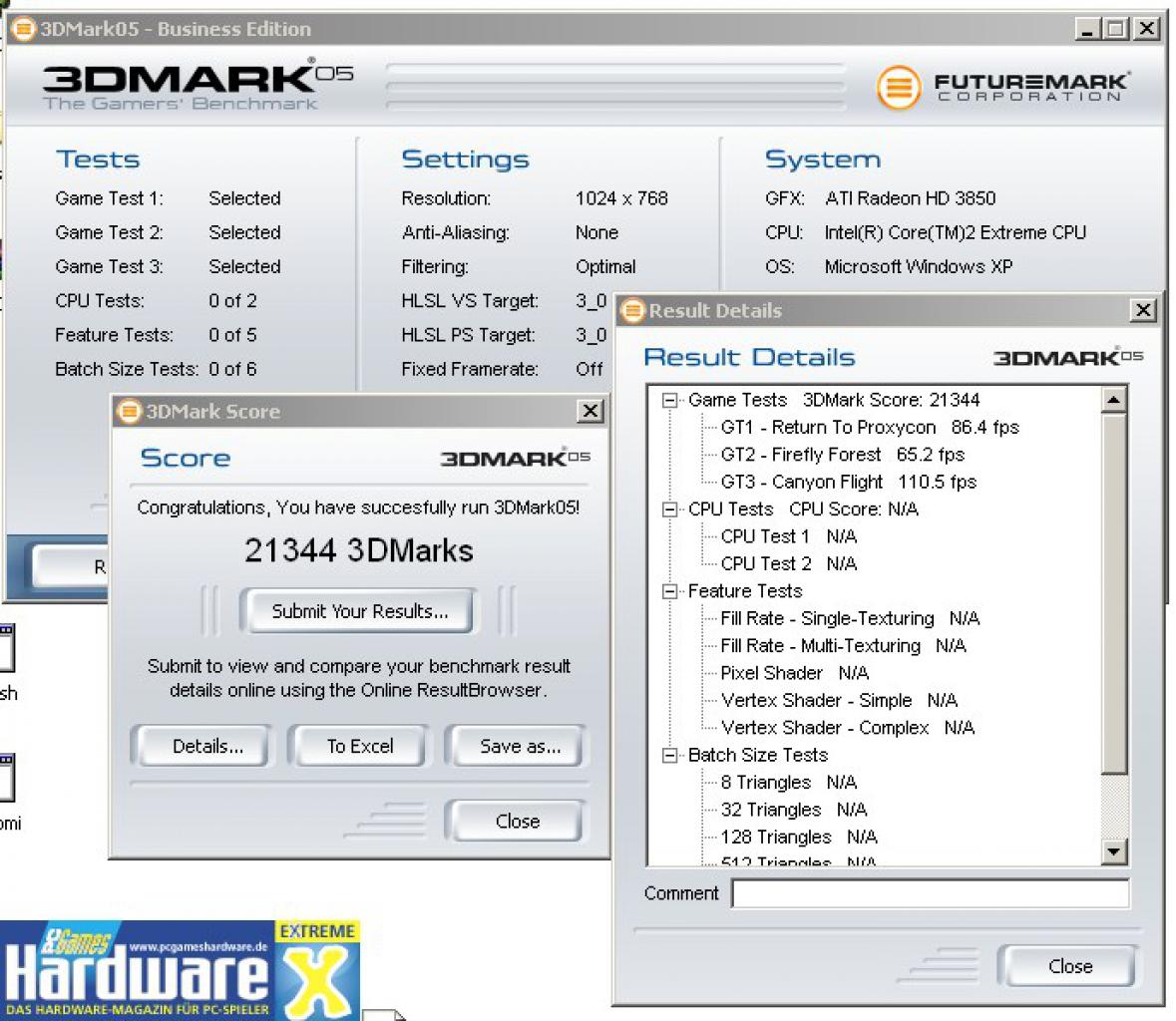Select 32 Triangles row
Image resolution: width=1176 pixels, height=1021 pixels.
click(794, 810)
